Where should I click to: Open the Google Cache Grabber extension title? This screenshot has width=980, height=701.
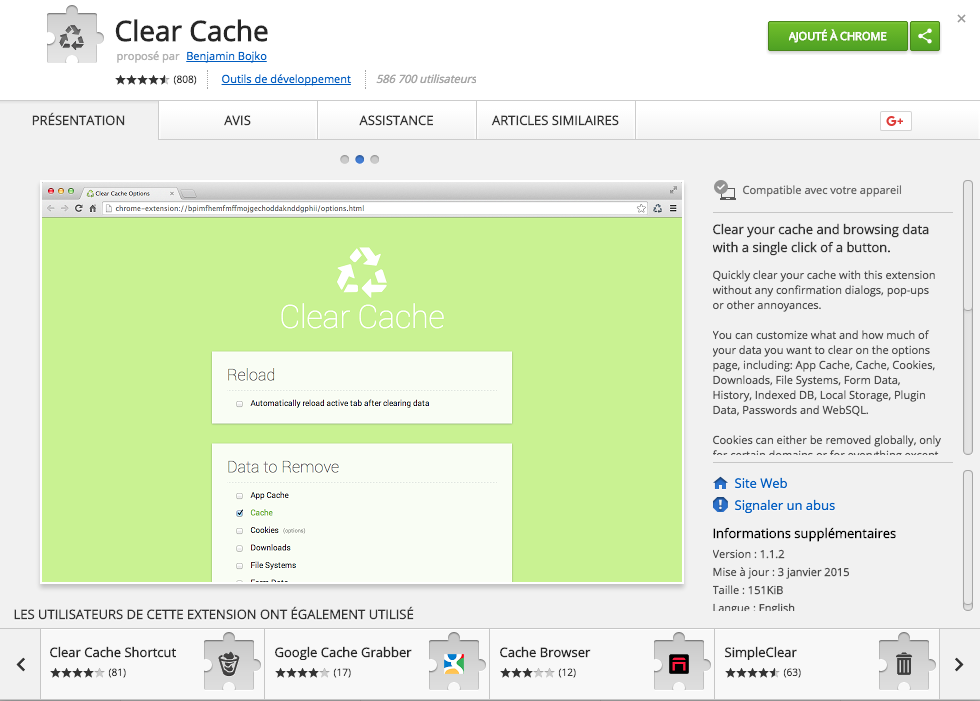click(342, 652)
